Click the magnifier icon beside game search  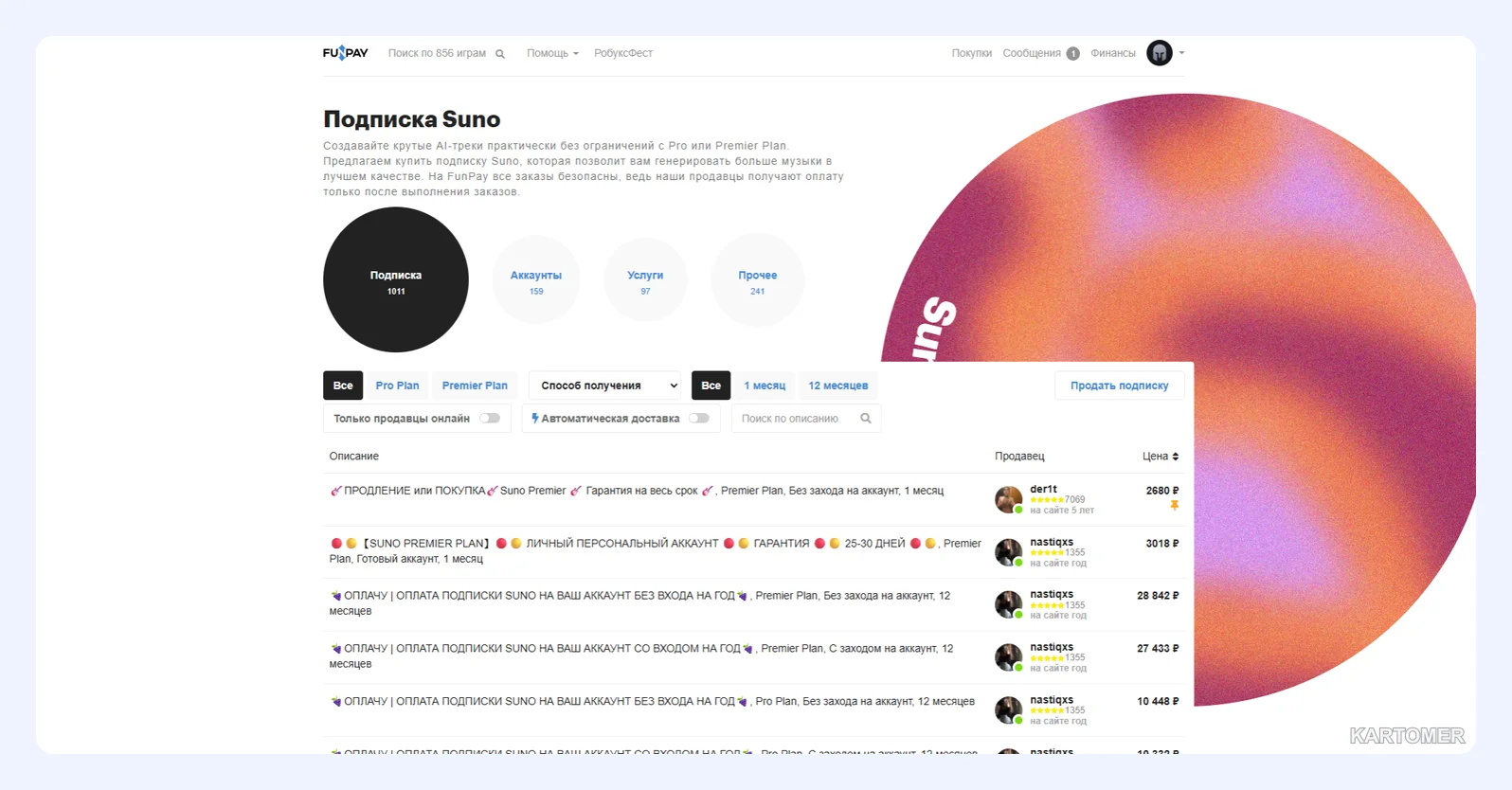pos(500,54)
